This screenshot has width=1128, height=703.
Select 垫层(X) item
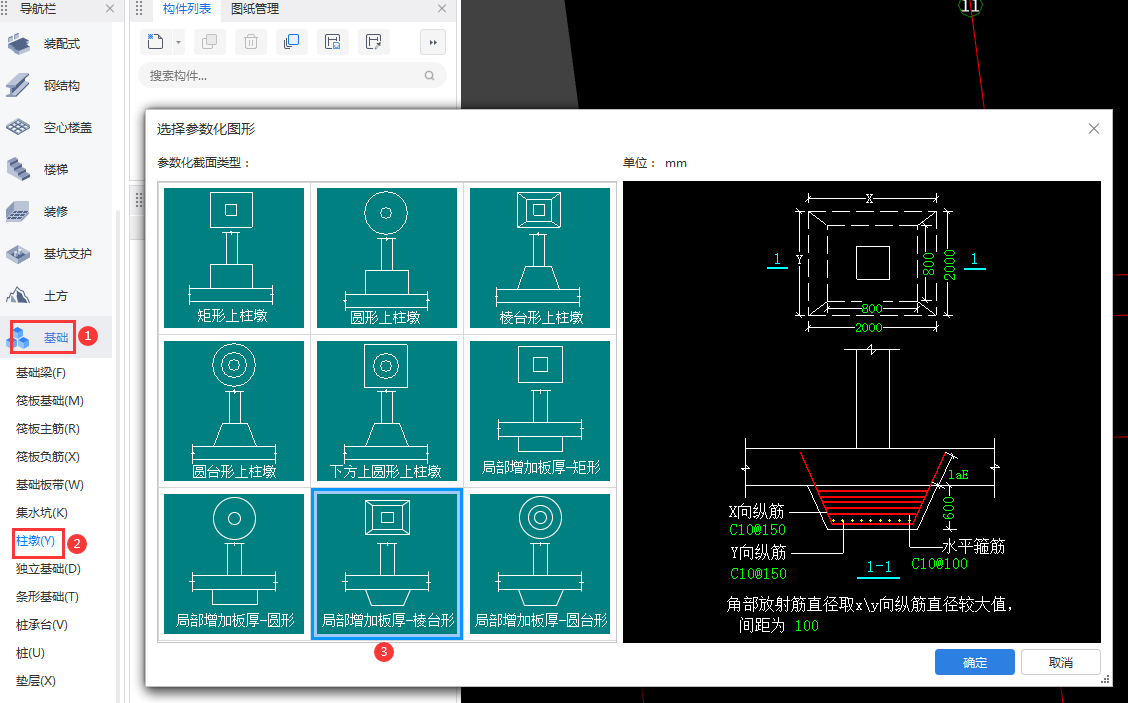(36, 681)
